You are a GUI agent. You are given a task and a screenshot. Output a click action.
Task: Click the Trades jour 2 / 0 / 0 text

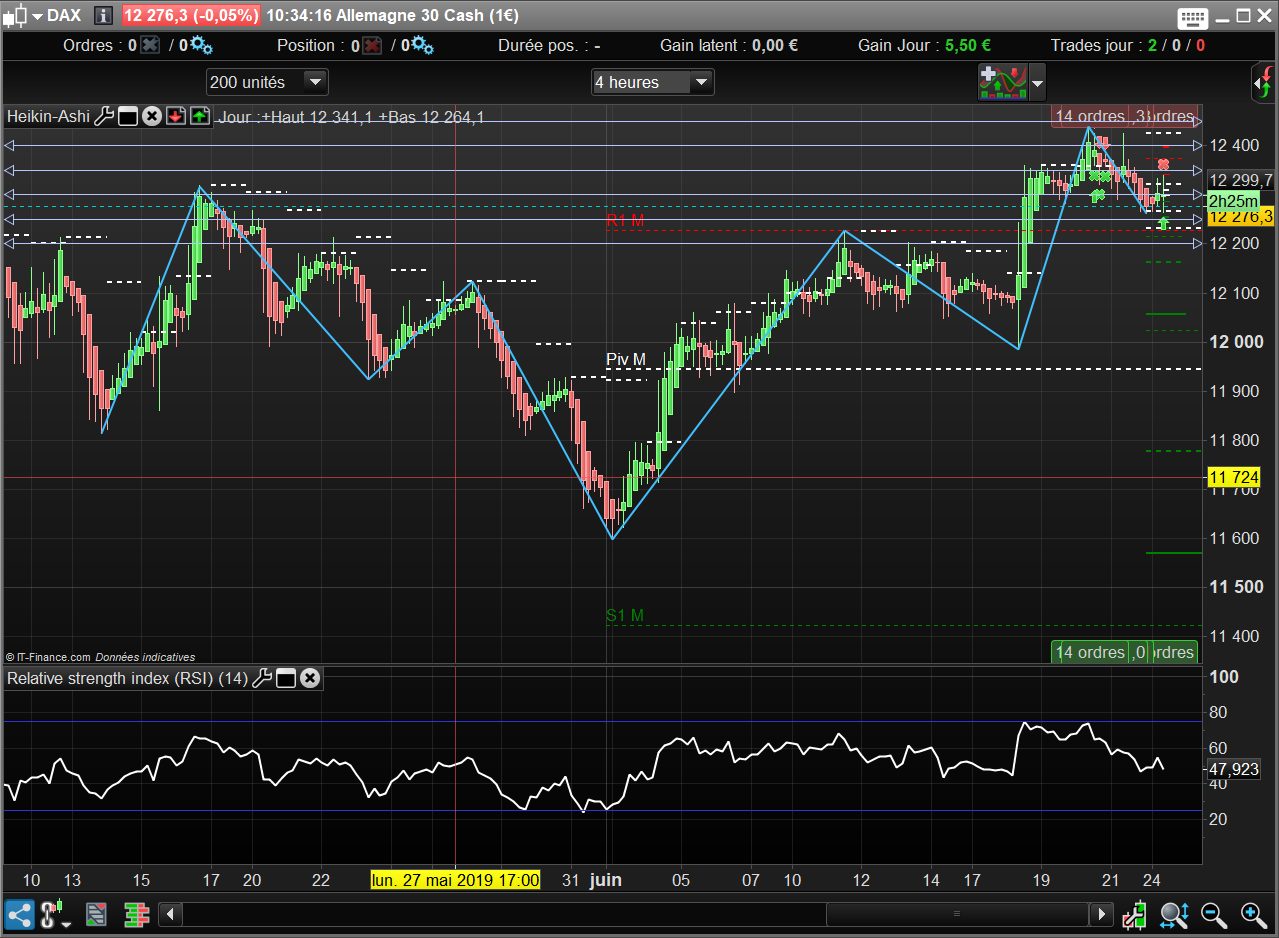tap(1127, 45)
